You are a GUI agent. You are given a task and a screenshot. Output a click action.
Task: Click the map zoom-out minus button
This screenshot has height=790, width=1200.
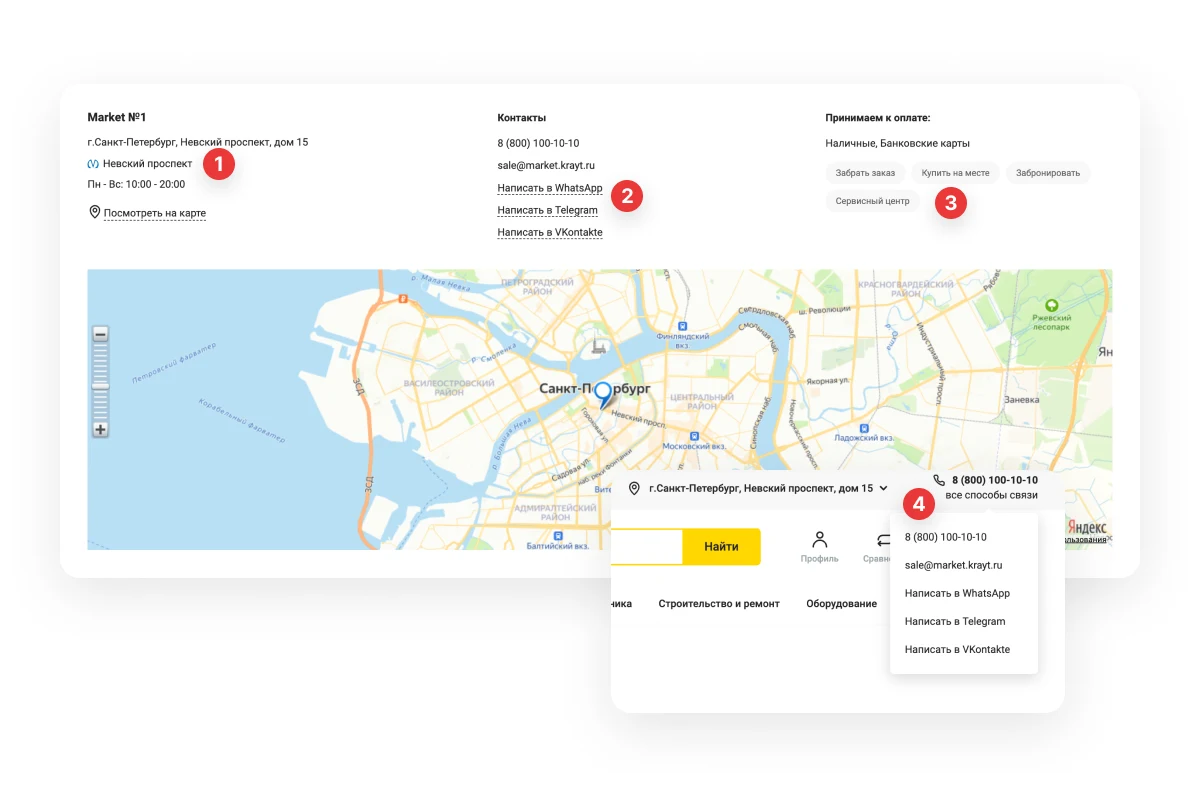[x=100, y=334]
